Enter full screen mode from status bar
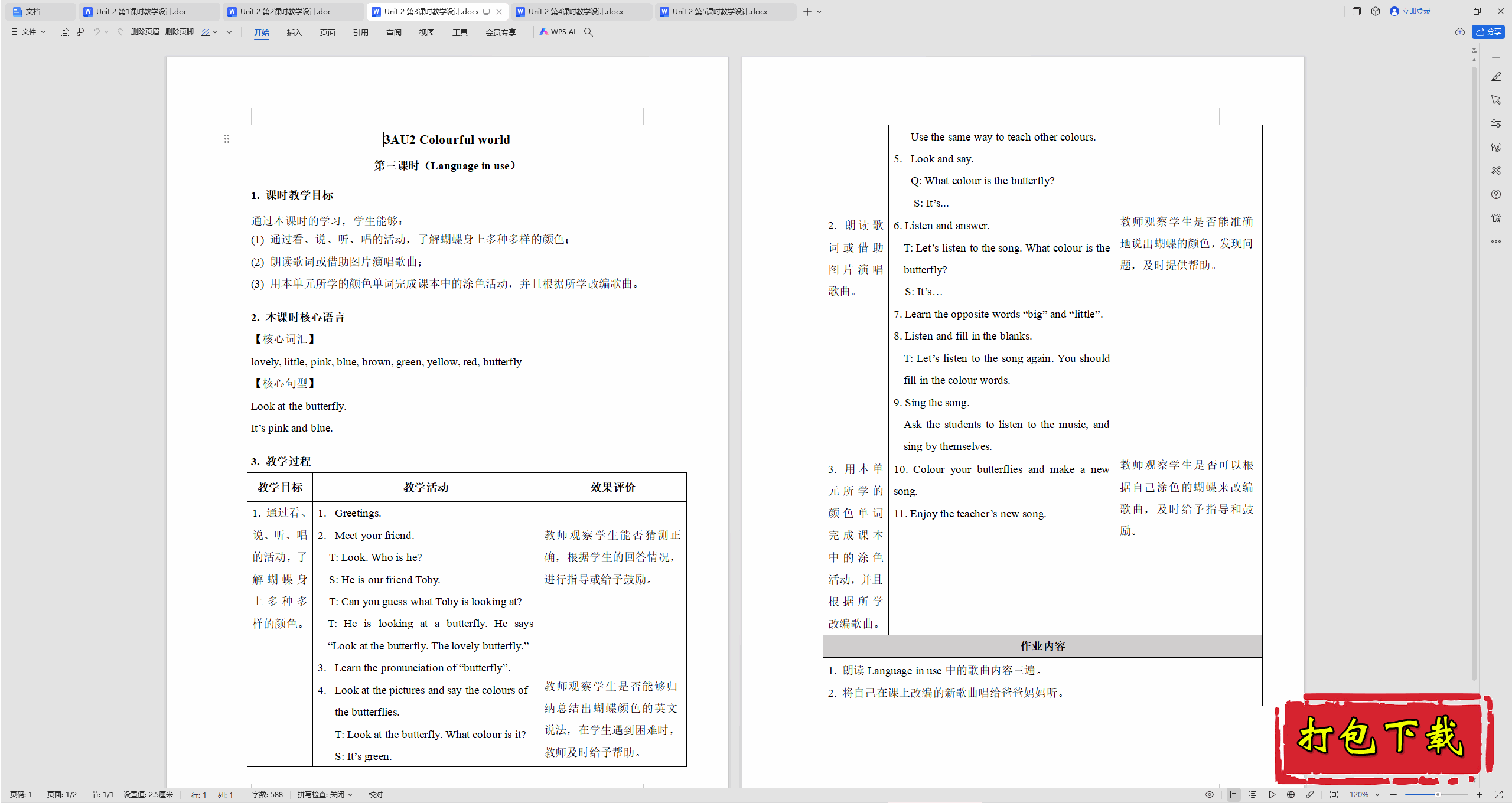Screen dimensions: 1512x803 1498,795
